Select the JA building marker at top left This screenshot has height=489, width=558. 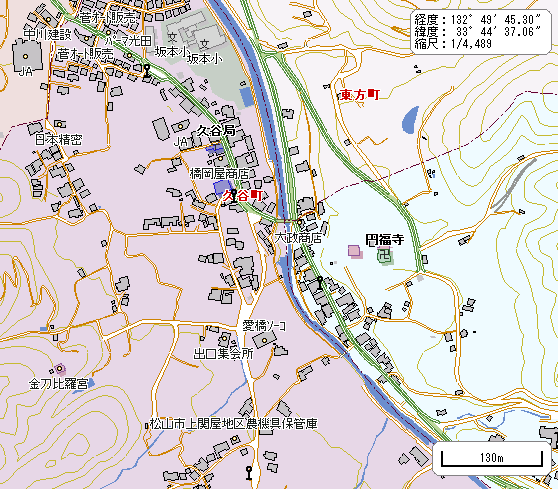25,56
